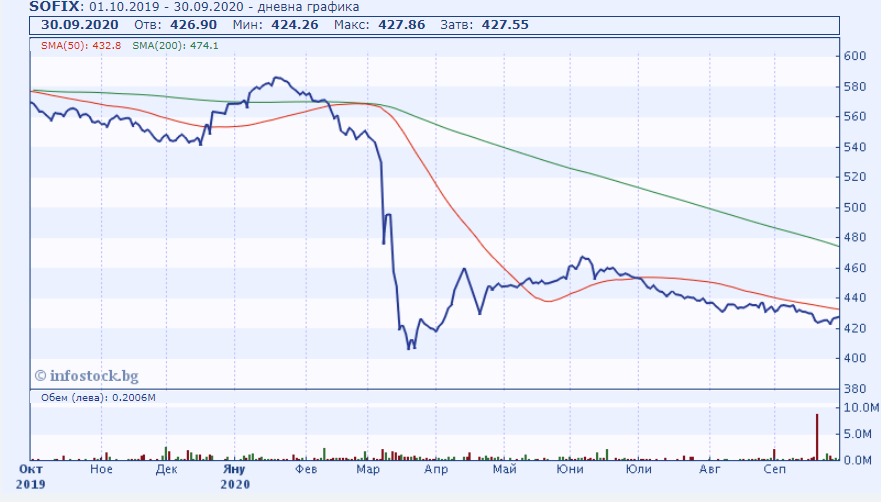
Task: Click the SMA(200): 474.1 legend label
Action: pos(175,46)
